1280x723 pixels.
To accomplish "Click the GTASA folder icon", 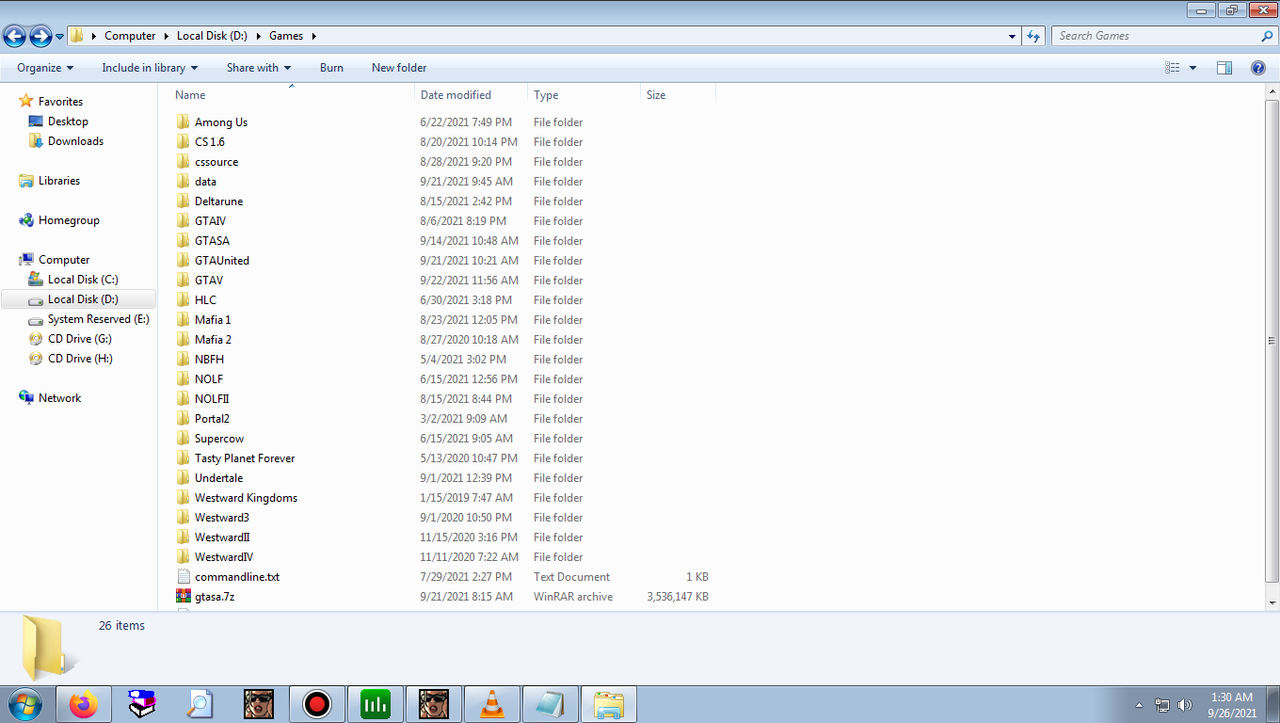I will click(183, 241).
